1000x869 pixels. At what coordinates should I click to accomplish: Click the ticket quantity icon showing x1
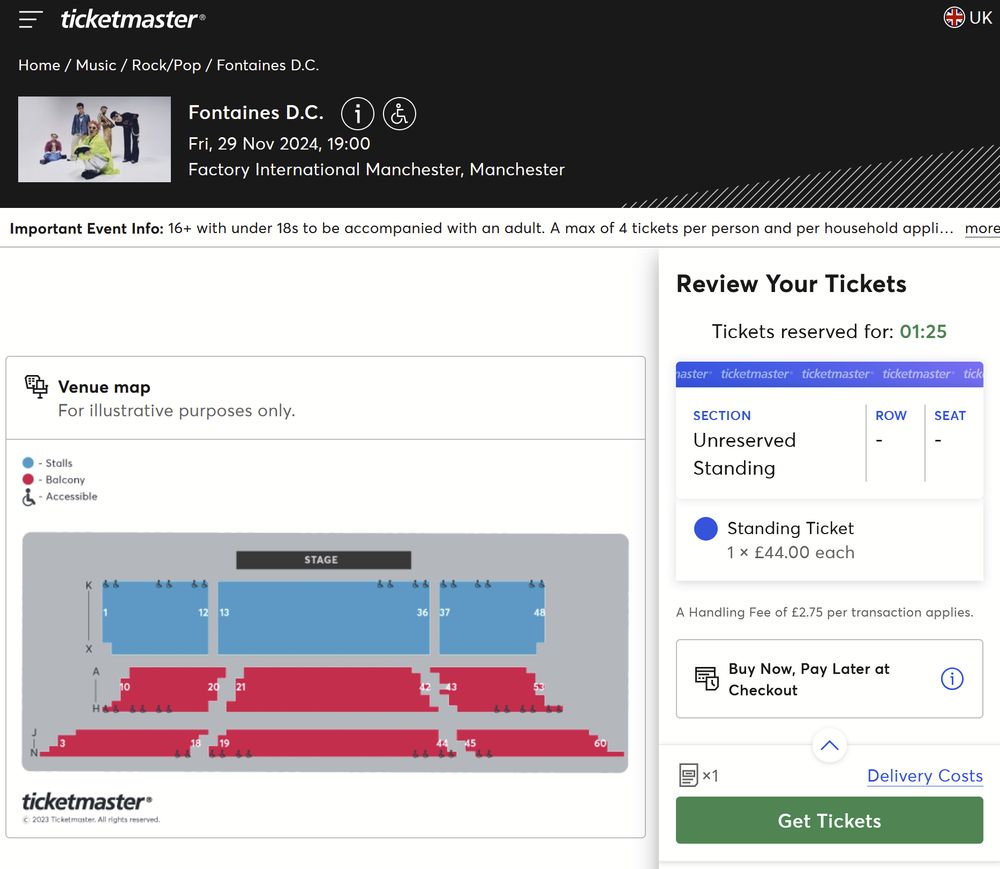pos(688,775)
